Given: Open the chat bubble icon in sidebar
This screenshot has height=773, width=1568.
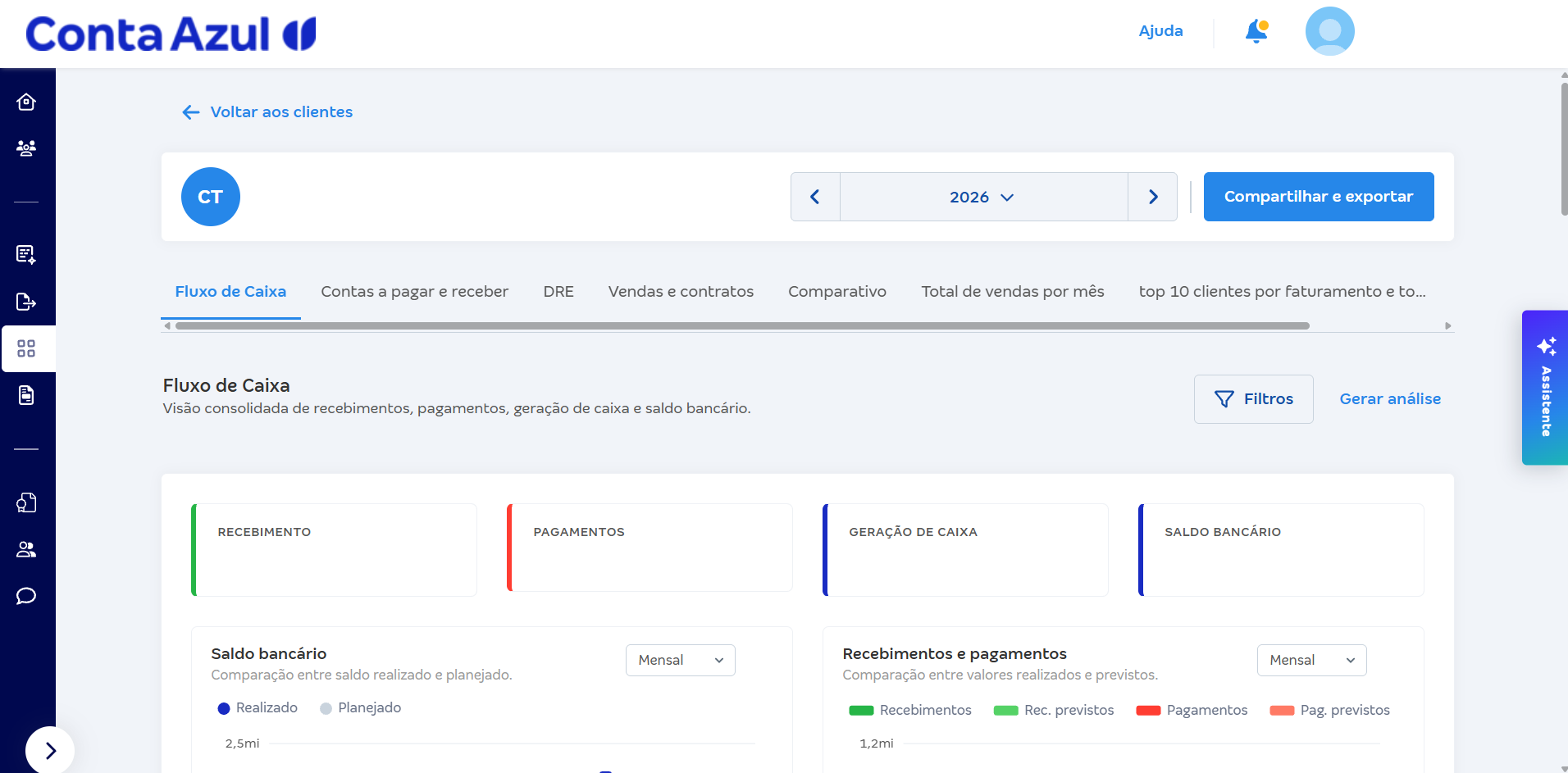Looking at the screenshot, I should pyautogui.click(x=26, y=596).
